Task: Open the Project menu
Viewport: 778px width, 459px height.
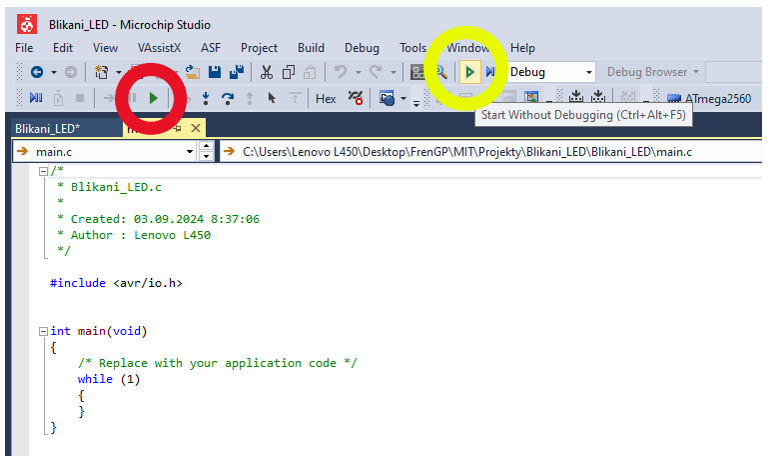Action: coord(259,48)
